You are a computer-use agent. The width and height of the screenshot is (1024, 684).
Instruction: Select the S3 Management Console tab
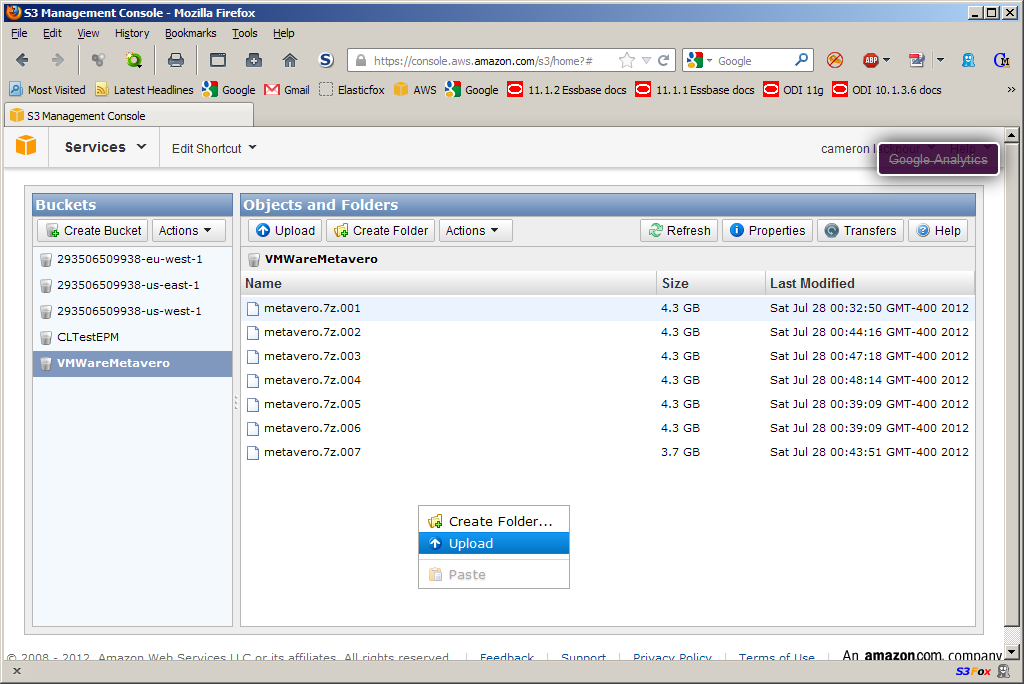click(x=129, y=116)
